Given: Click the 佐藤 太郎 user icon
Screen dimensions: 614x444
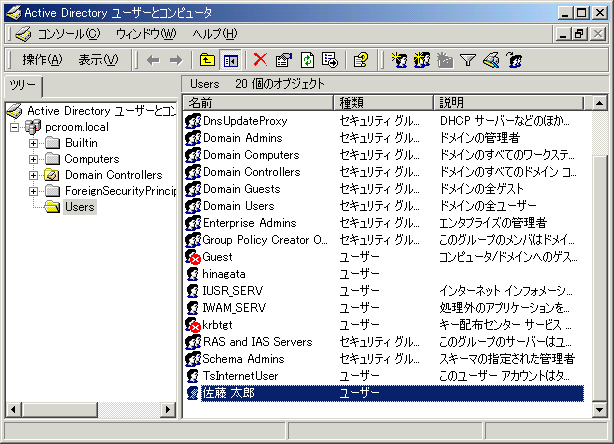Looking at the screenshot, I should (x=193, y=393).
